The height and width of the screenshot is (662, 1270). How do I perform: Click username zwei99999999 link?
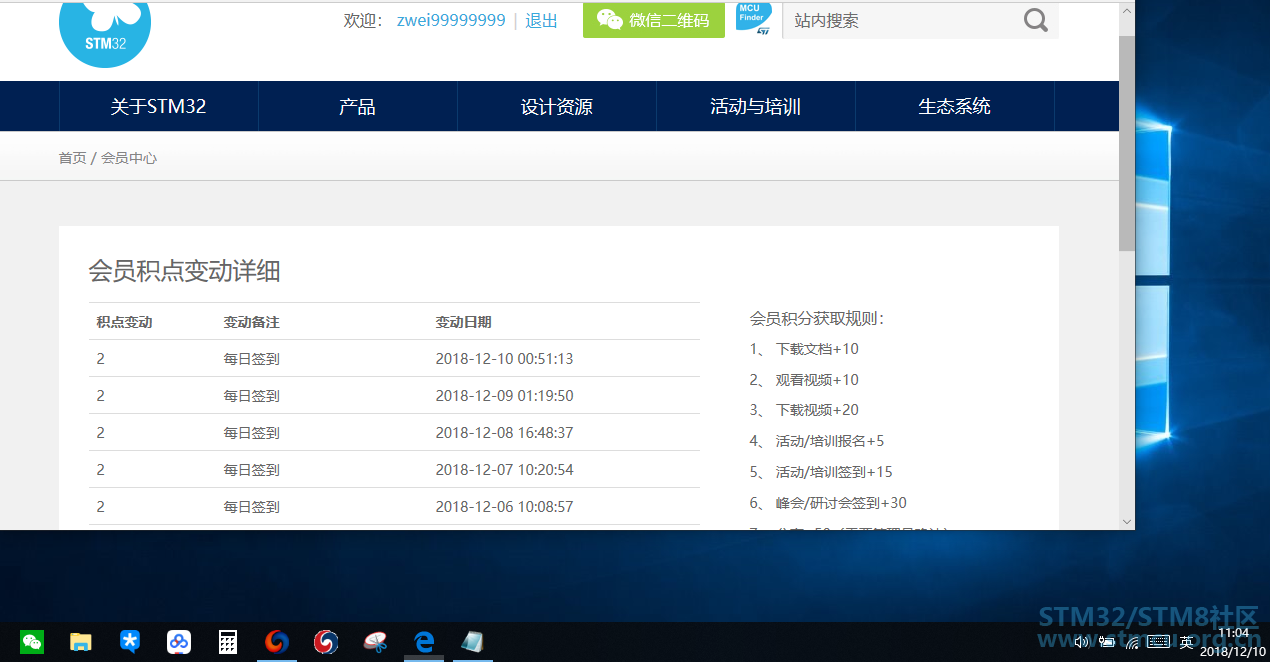tap(451, 20)
